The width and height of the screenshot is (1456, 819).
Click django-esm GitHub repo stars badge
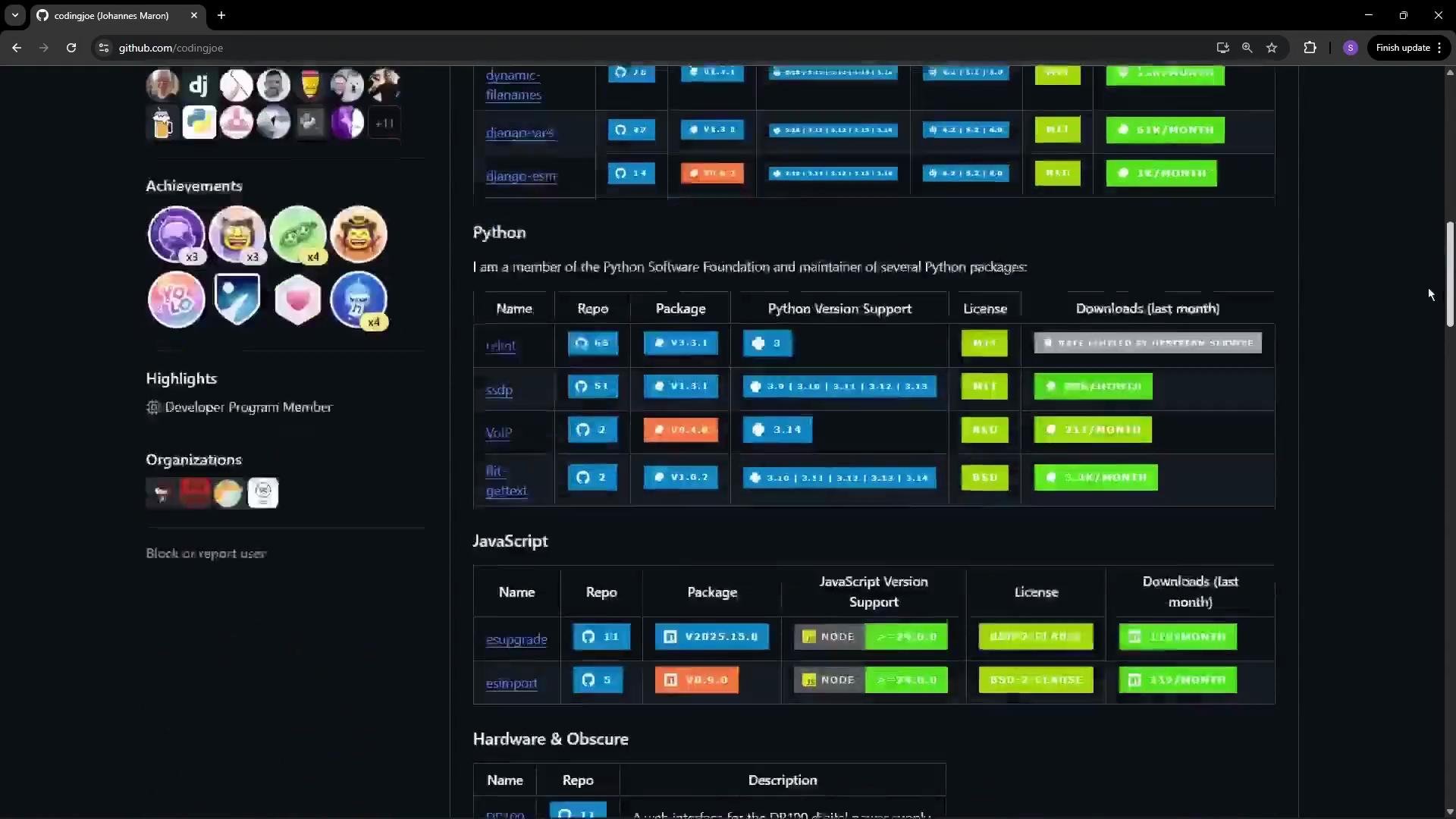(x=632, y=173)
